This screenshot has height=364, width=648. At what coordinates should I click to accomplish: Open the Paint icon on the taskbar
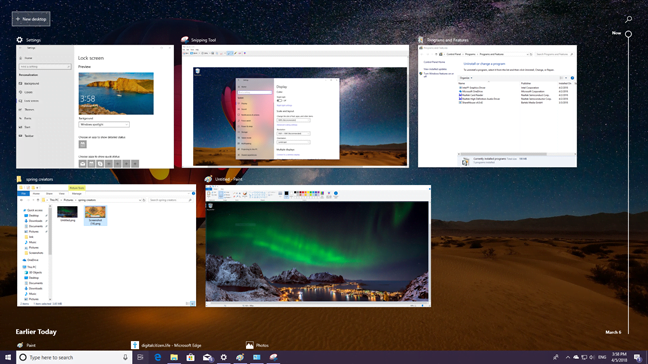pos(240,357)
